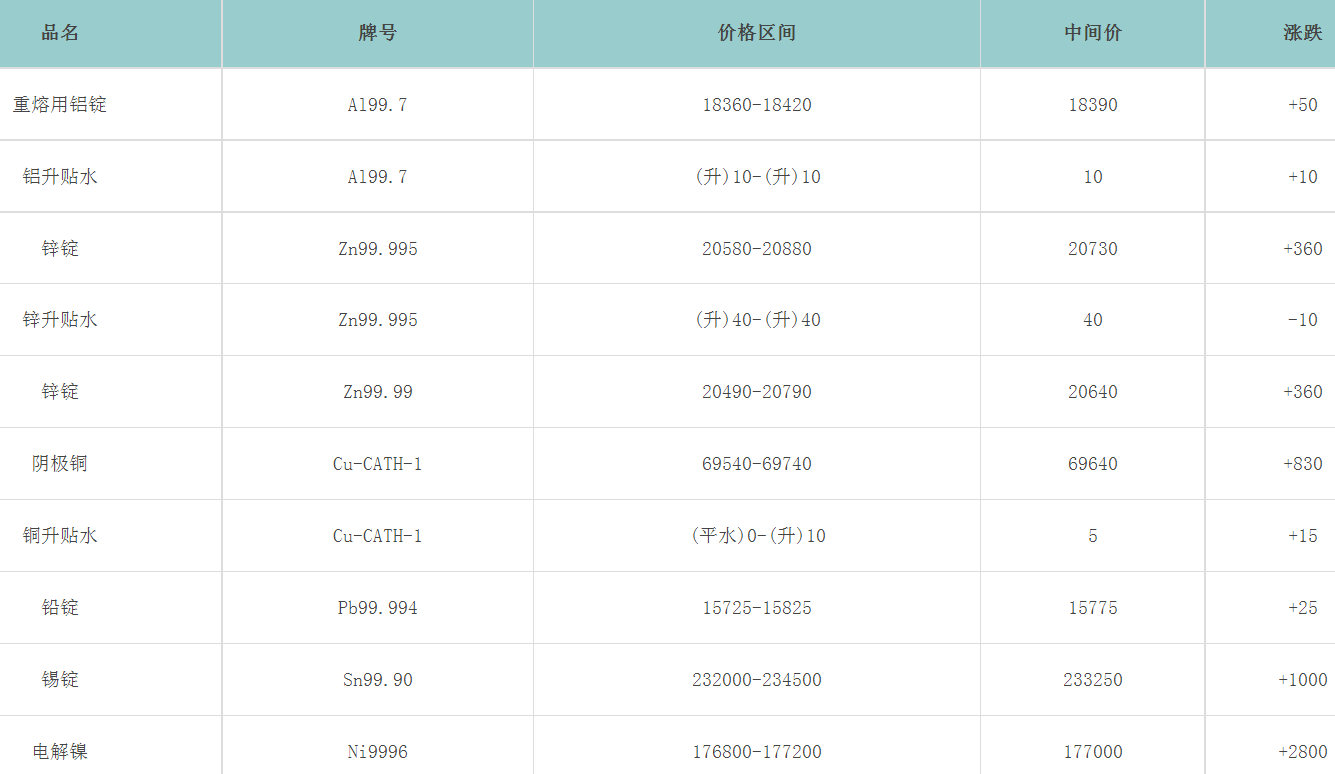This screenshot has height=774, width=1335.
Task: Click the 价格区间 column header
Action: 756,32
